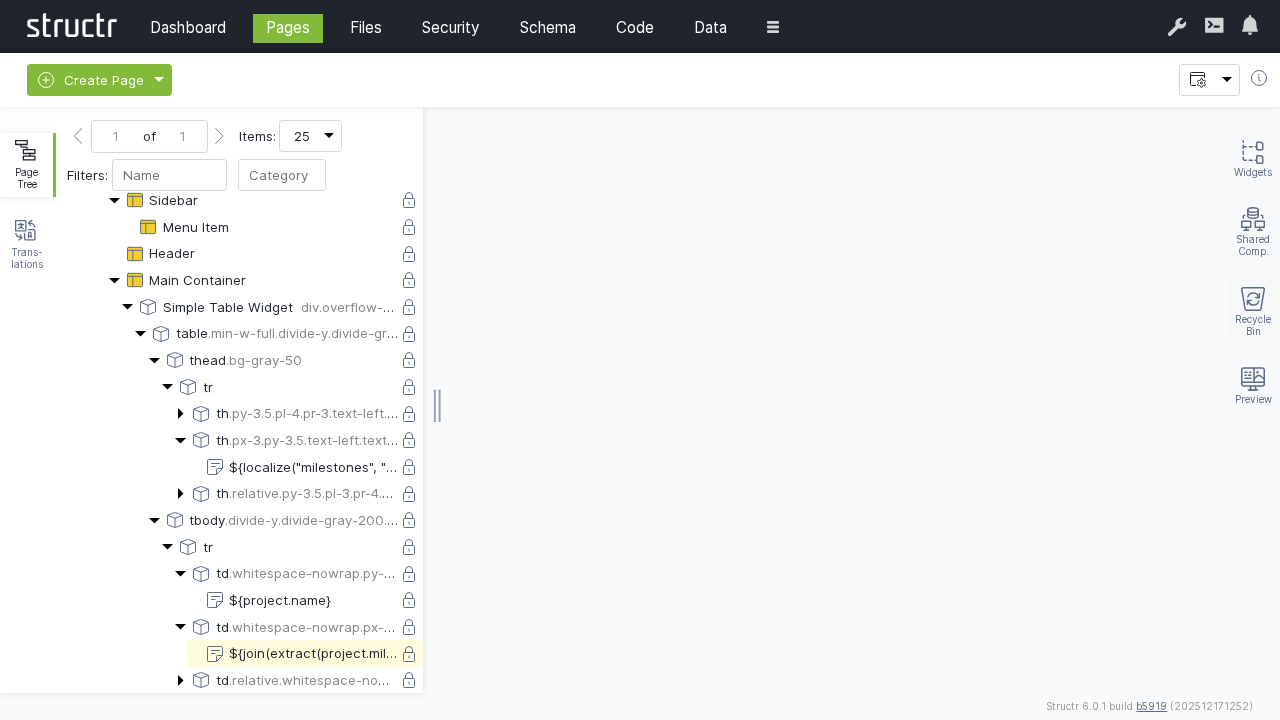The height and width of the screenshot is (720, 1280).
Task: Focus the Name filter field
Action: [x=169, y=175]
